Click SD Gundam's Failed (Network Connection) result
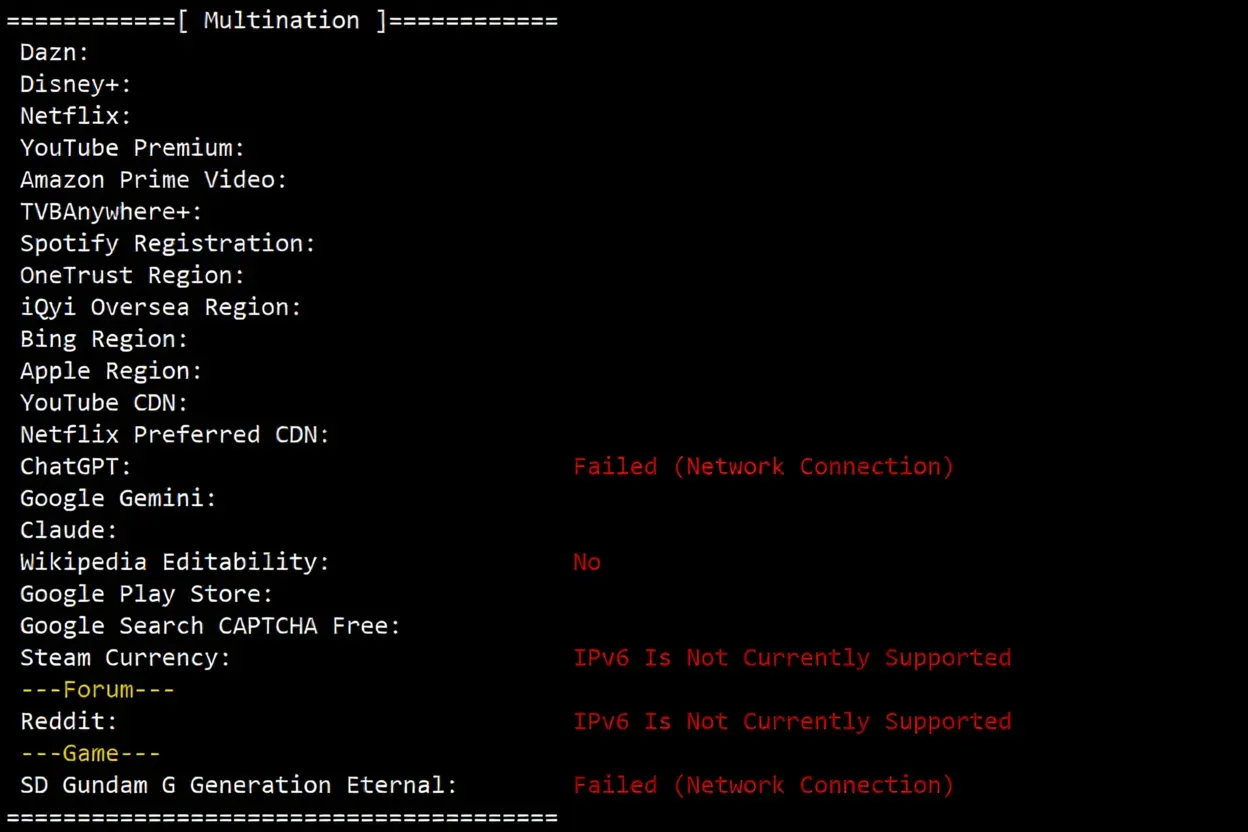The height and width of the screenshot is (832, 1248). [763, 786]
